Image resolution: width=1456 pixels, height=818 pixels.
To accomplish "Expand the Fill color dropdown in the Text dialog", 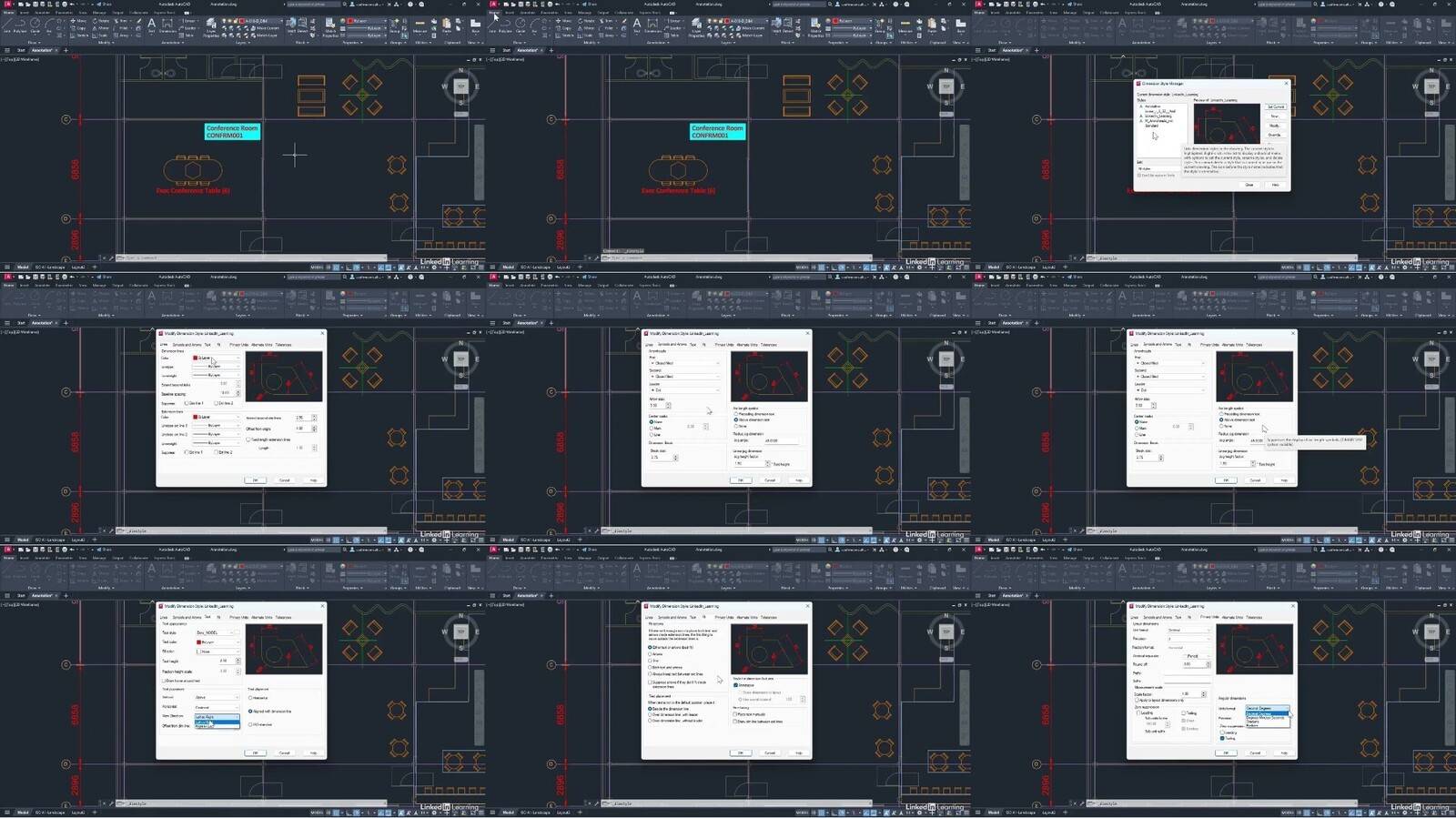I will tap(217, 651).
